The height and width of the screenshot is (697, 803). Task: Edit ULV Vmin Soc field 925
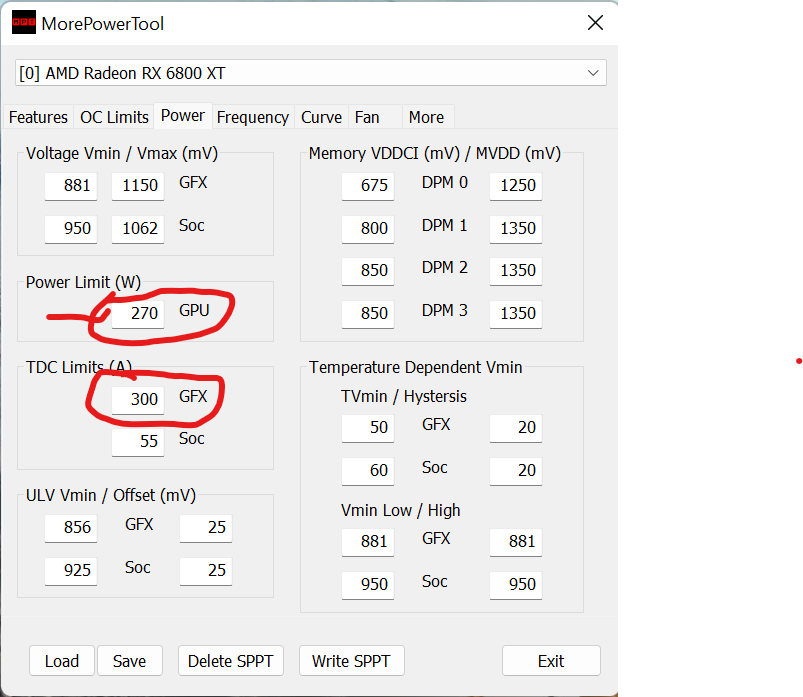click(71, 571)
